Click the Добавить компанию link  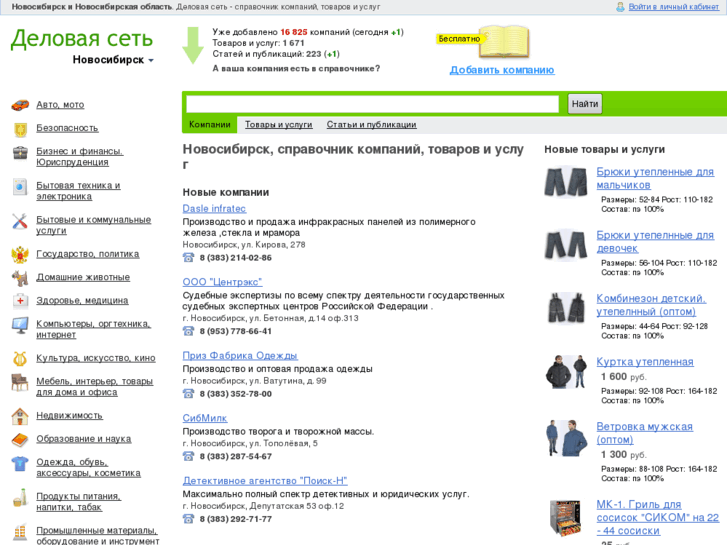(x=502, y=70)
